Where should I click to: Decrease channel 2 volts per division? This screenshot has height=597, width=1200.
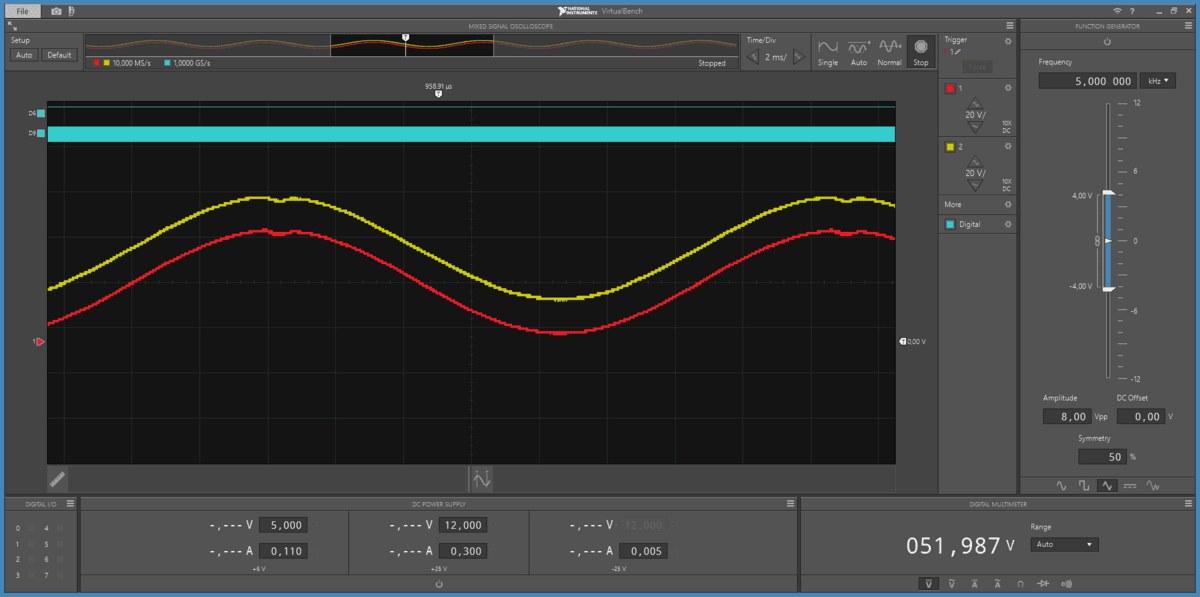(974, 185)
